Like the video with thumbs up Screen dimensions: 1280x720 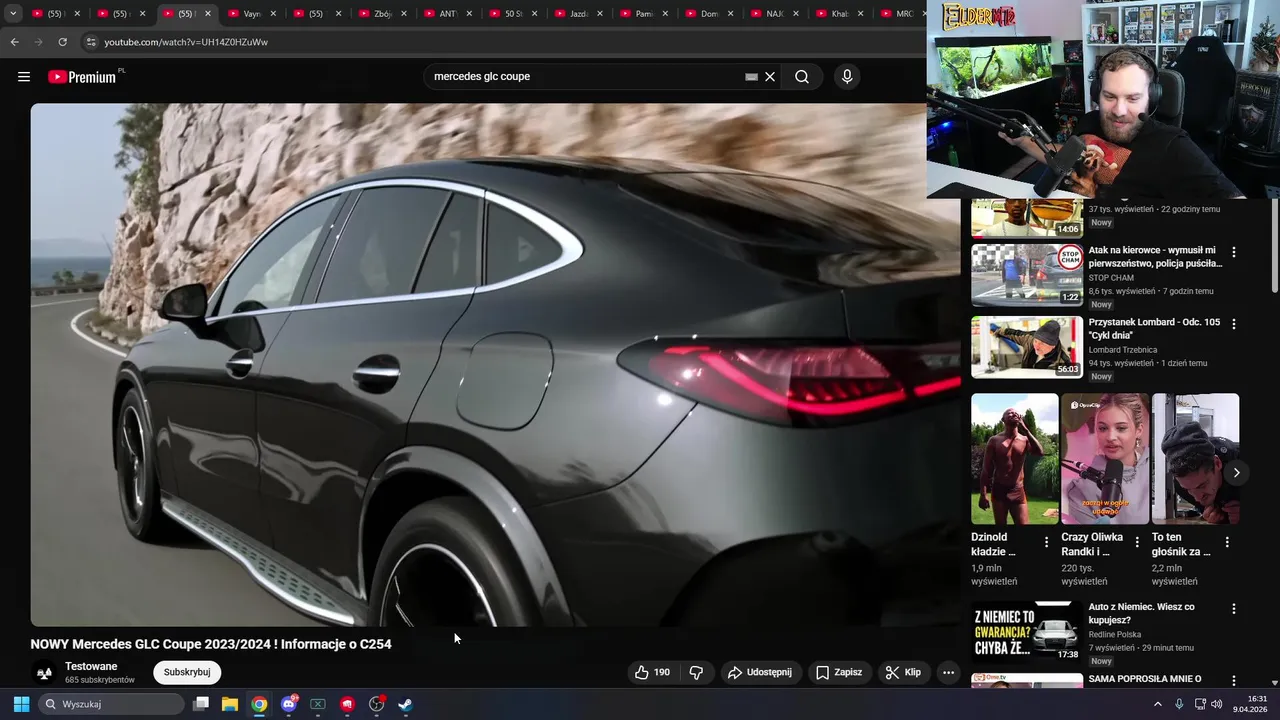coord(652,673)
